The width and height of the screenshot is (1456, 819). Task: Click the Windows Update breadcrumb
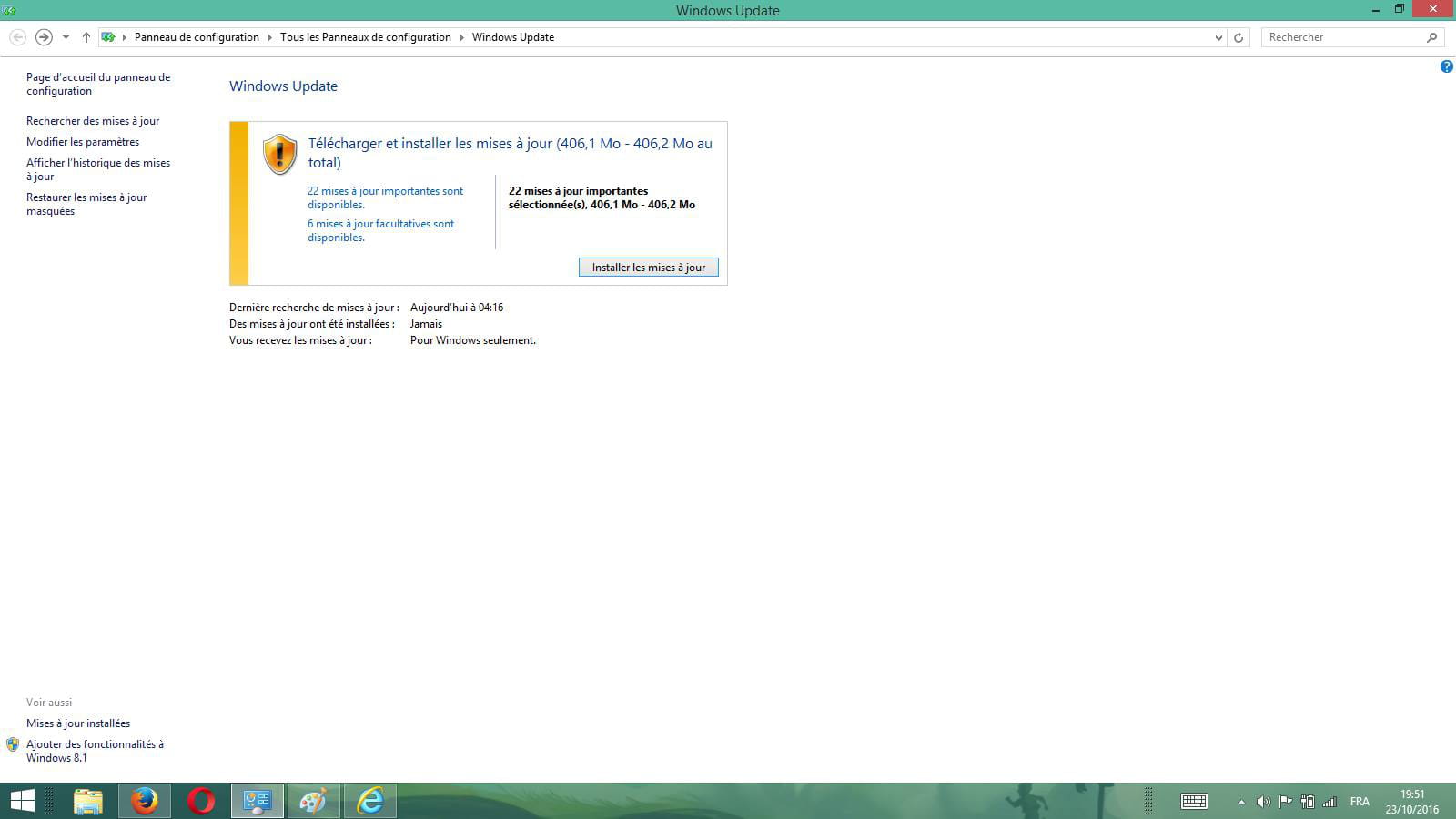click(x=513, y=37)
